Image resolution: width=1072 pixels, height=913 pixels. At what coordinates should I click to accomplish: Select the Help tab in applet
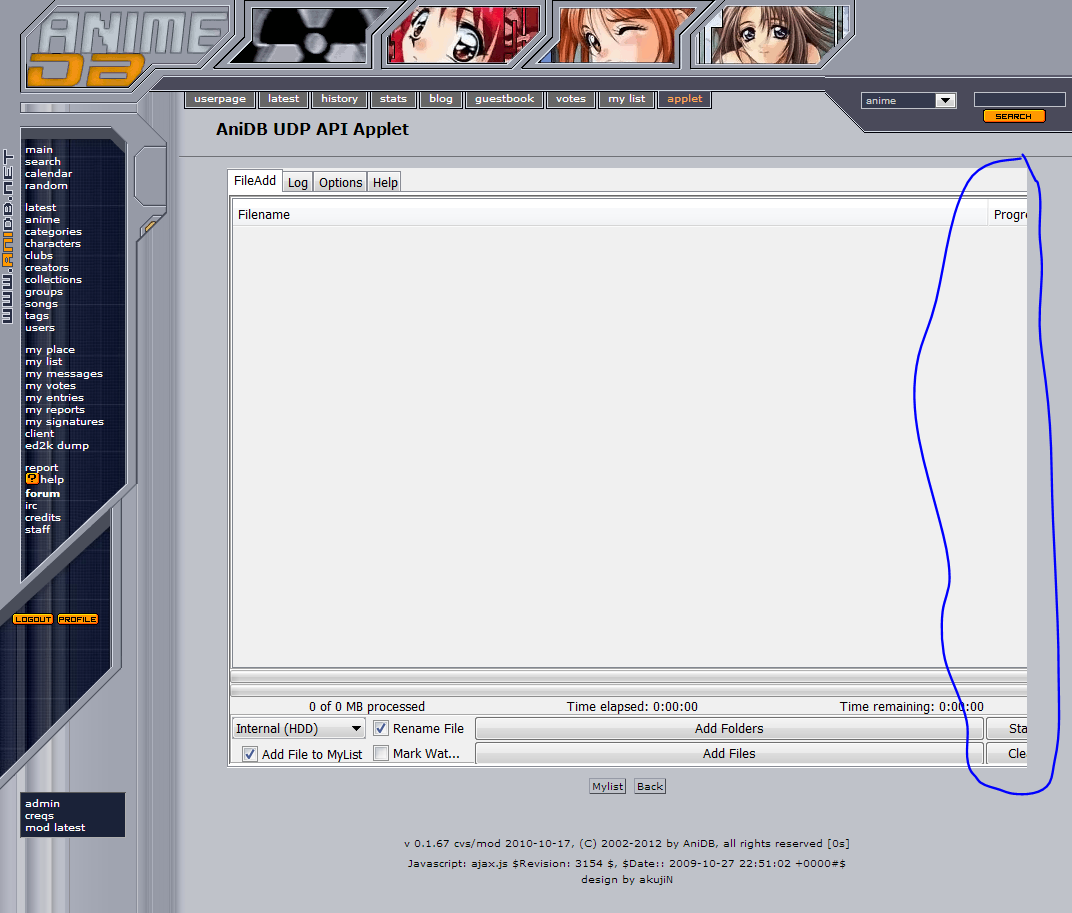tap(385, 182)
